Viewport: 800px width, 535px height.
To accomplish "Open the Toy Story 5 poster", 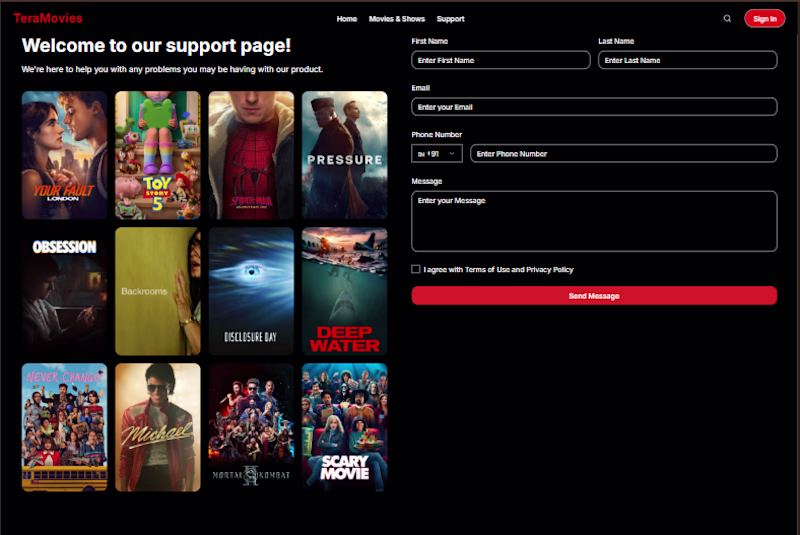I will point(158,155).
